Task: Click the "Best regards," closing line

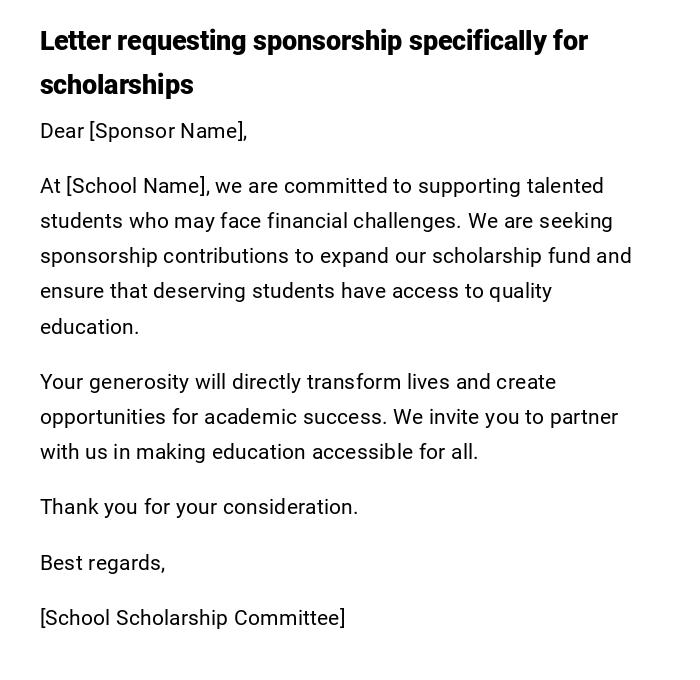Action: (102, 563)
